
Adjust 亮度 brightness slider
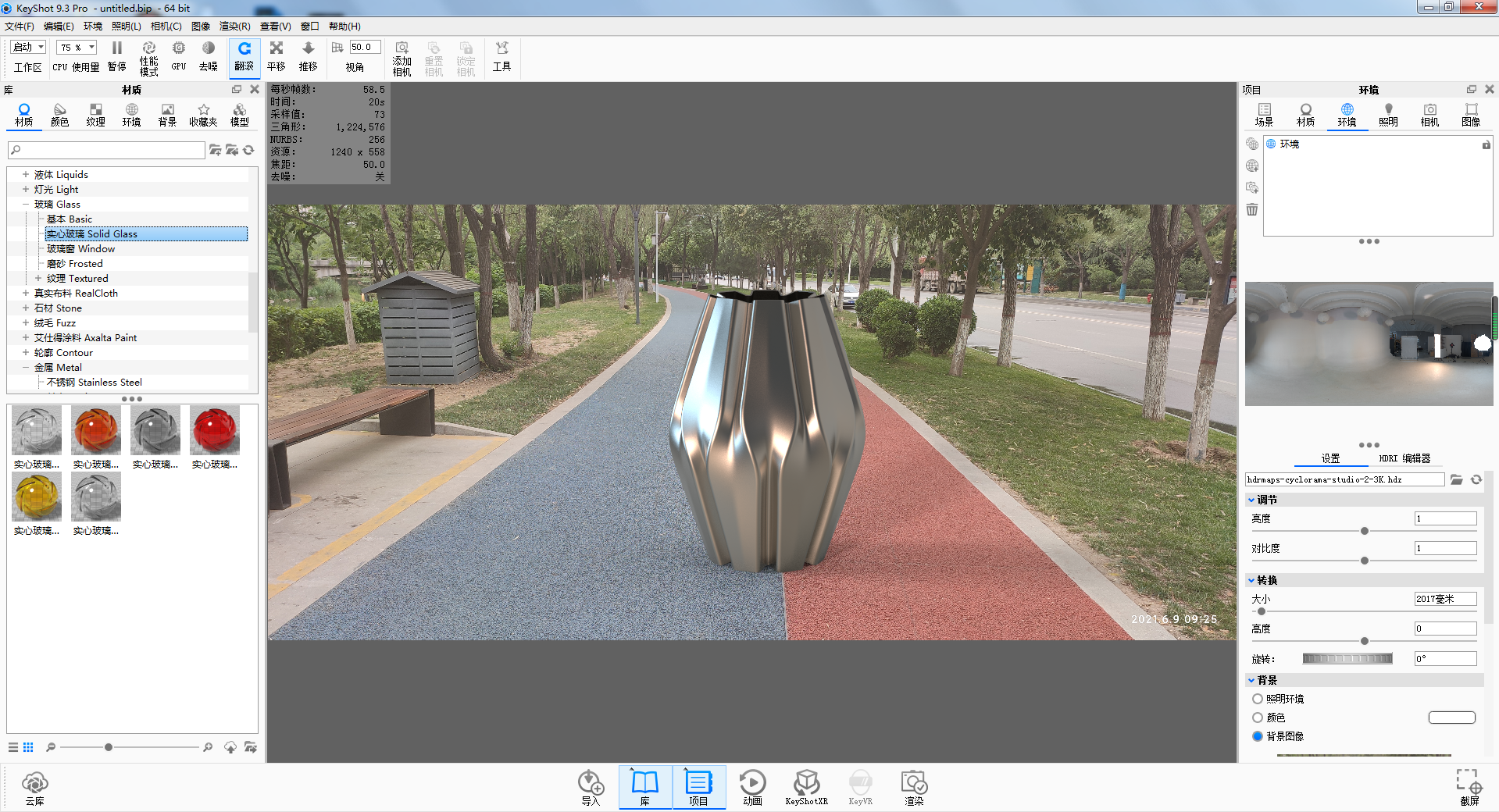pyautogui.click(x=1365, y=531)
